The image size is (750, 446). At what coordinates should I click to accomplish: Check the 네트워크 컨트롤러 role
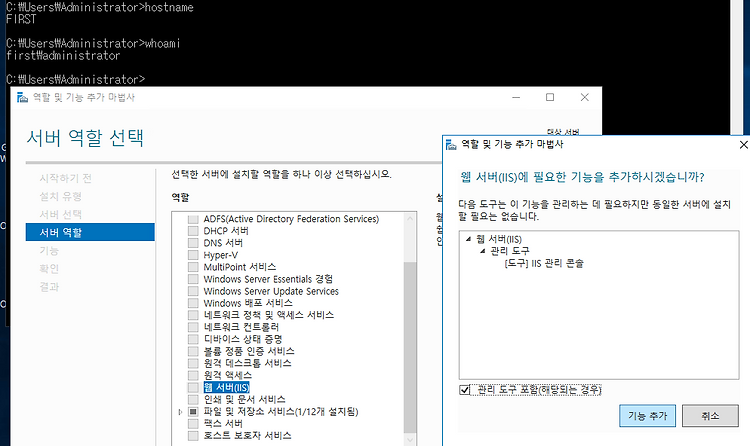[193, 327]
